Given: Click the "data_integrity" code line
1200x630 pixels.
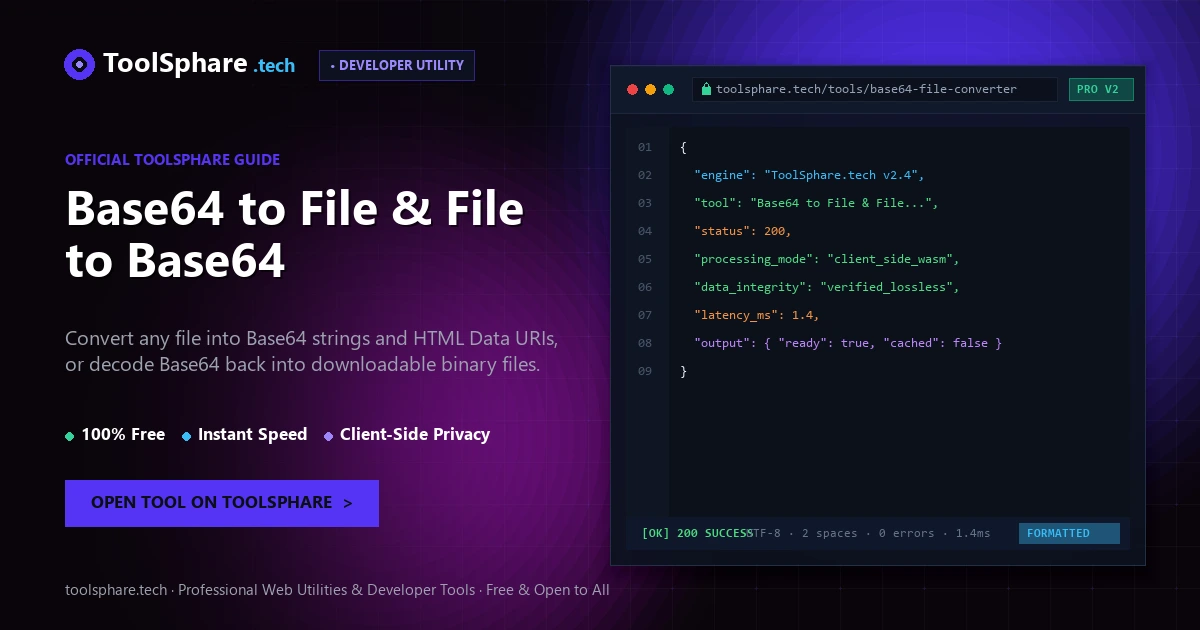Looking at the screenshot, I should coord(827,287).
